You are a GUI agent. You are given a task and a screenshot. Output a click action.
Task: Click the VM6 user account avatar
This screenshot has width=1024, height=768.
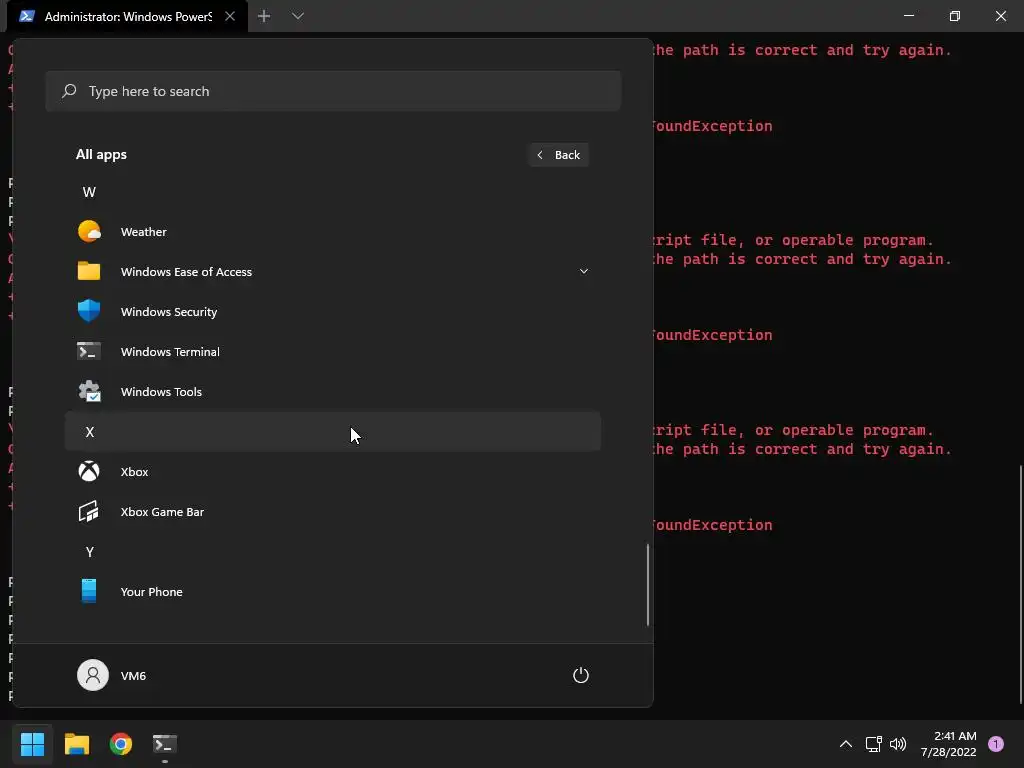tap(93, 675)
